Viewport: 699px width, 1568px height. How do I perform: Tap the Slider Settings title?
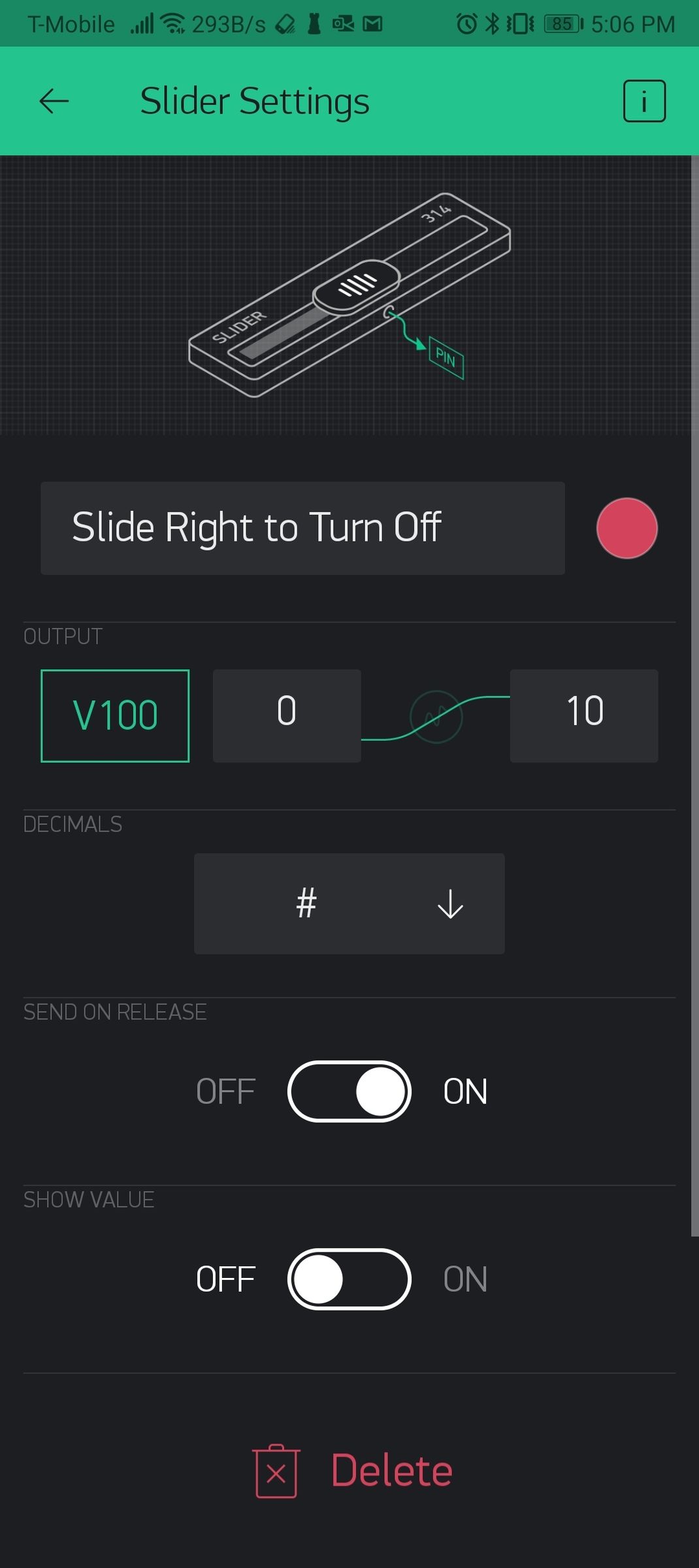[255, 101]
